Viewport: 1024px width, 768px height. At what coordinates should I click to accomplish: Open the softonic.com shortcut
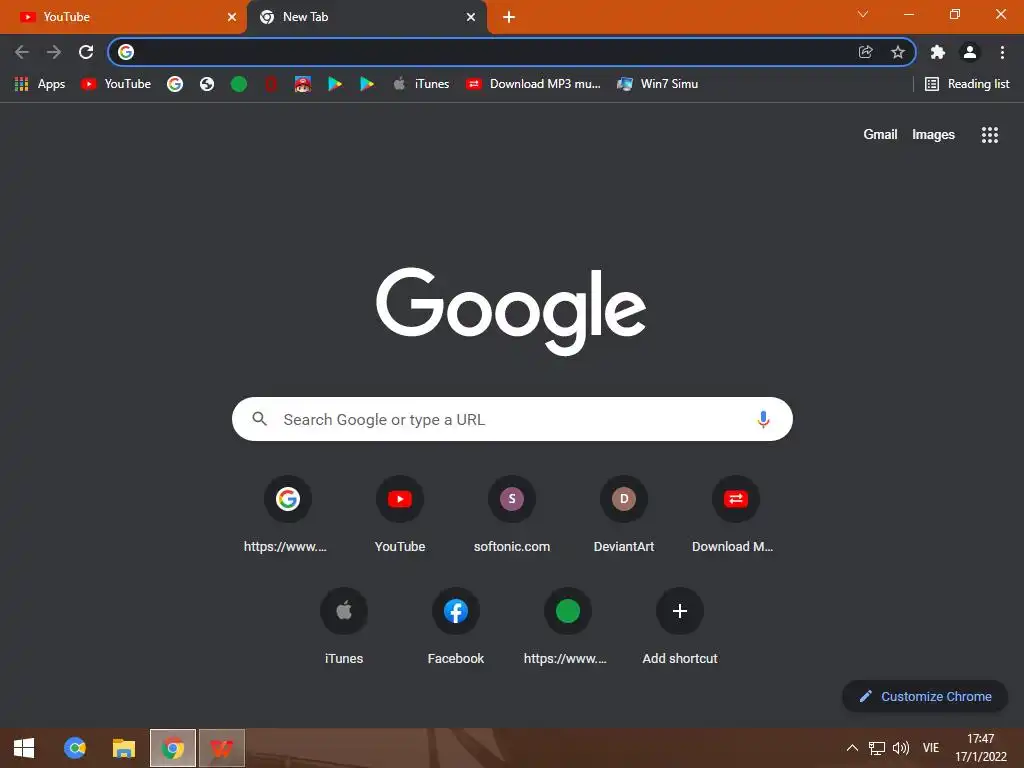(x=512, y=516)
